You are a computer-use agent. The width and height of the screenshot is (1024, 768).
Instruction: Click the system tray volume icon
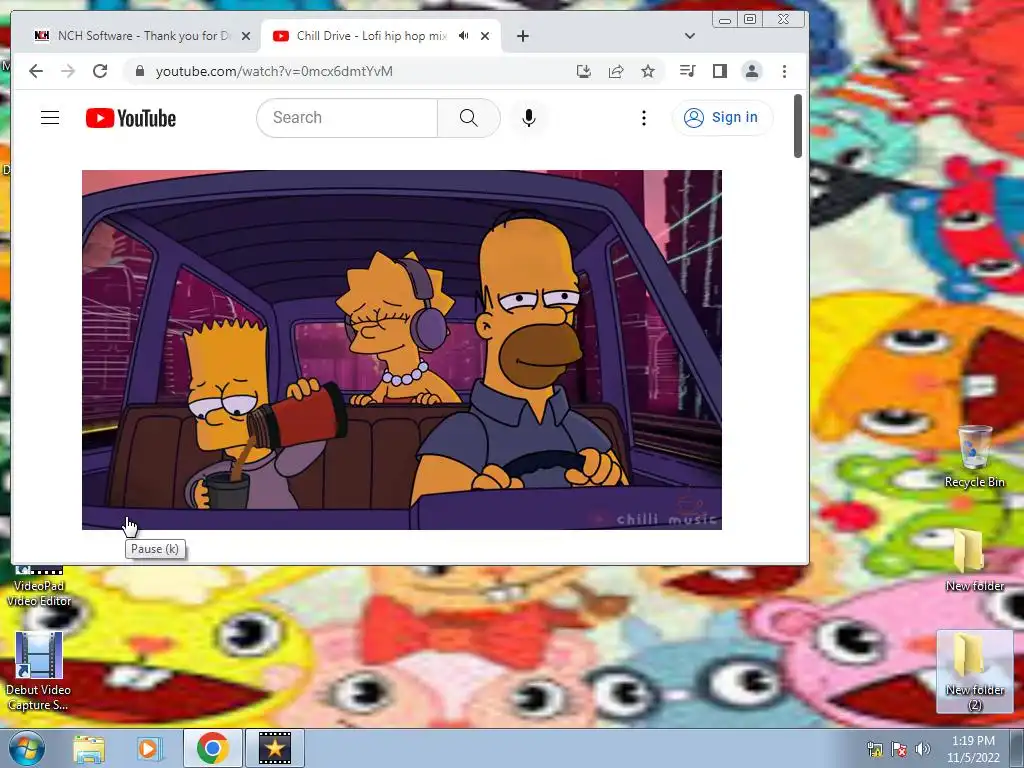tap(923, 749)
